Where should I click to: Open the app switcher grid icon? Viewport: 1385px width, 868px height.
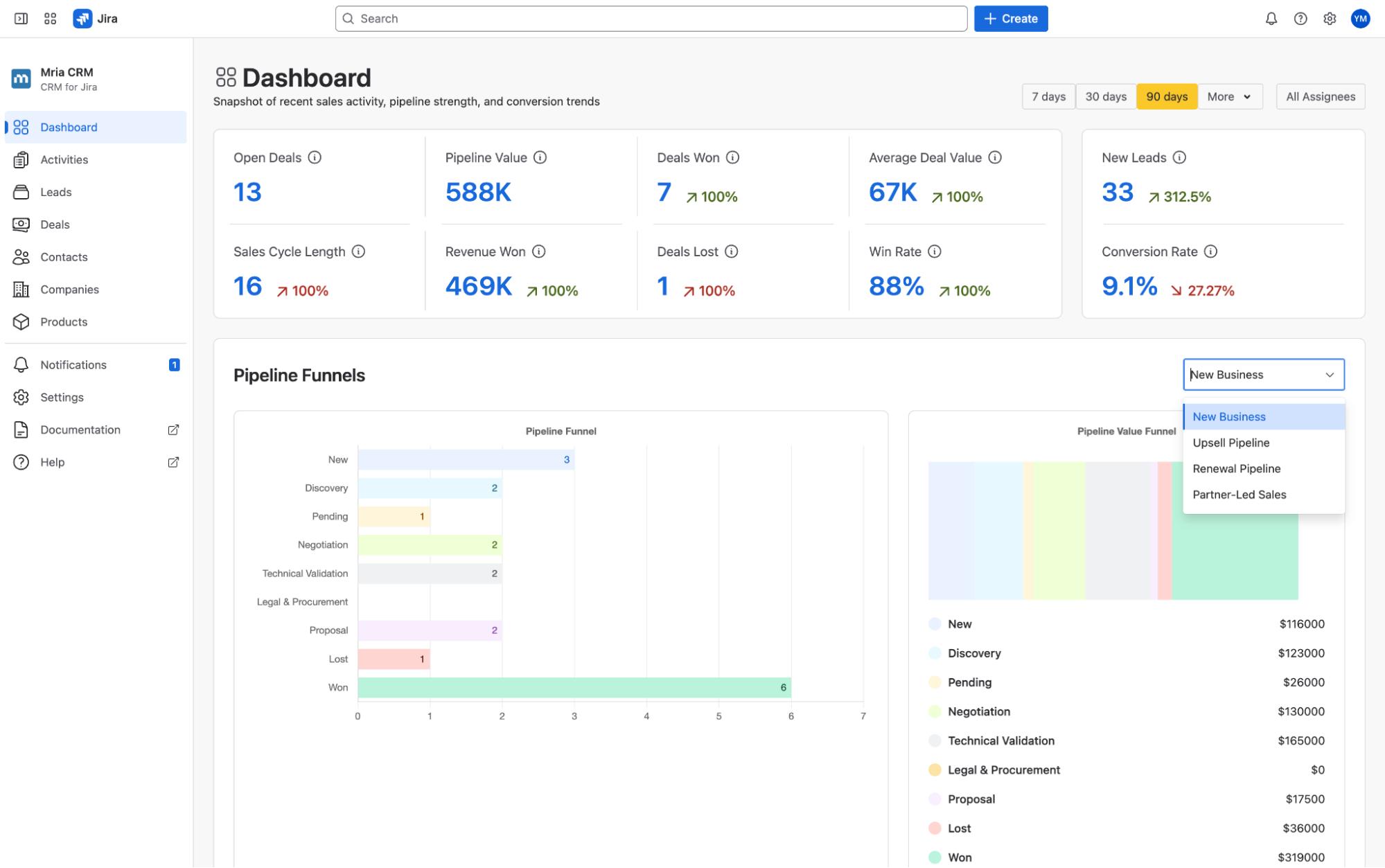tap(50, 19)
